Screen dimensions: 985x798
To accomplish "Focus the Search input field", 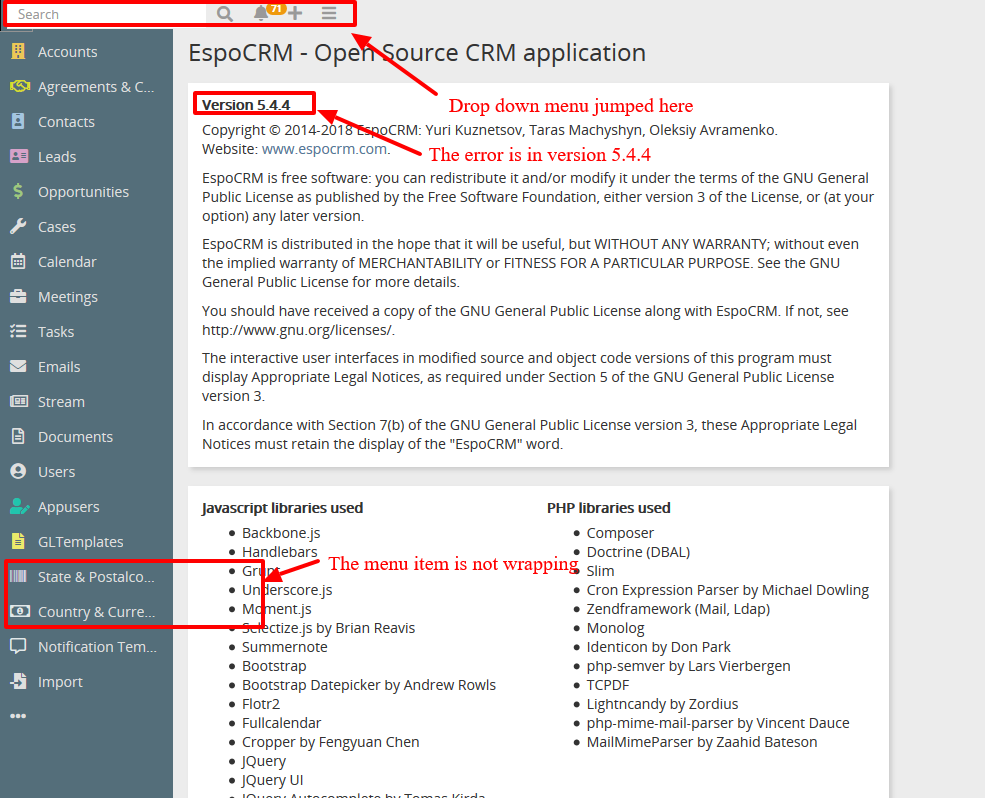I will (106, 14).
